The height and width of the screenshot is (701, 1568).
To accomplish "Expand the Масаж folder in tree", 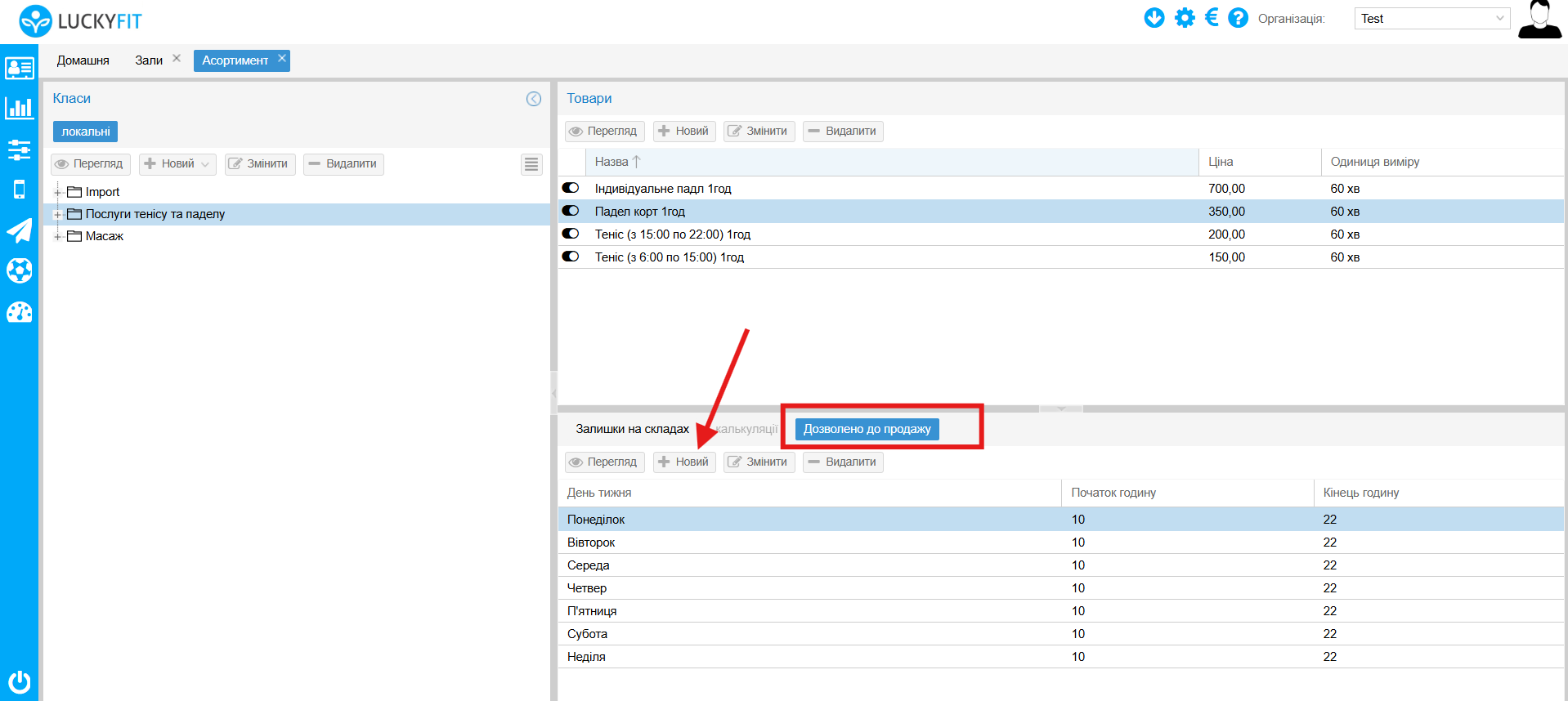I will click(57, 237).
